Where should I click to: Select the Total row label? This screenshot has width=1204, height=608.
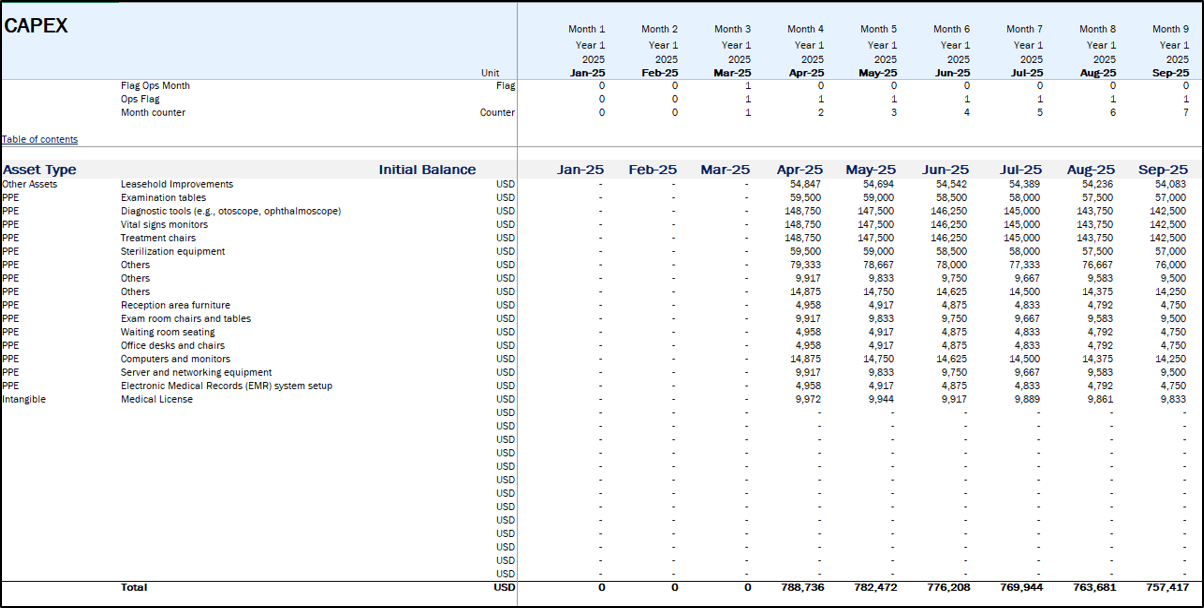(x=134, y=587)
